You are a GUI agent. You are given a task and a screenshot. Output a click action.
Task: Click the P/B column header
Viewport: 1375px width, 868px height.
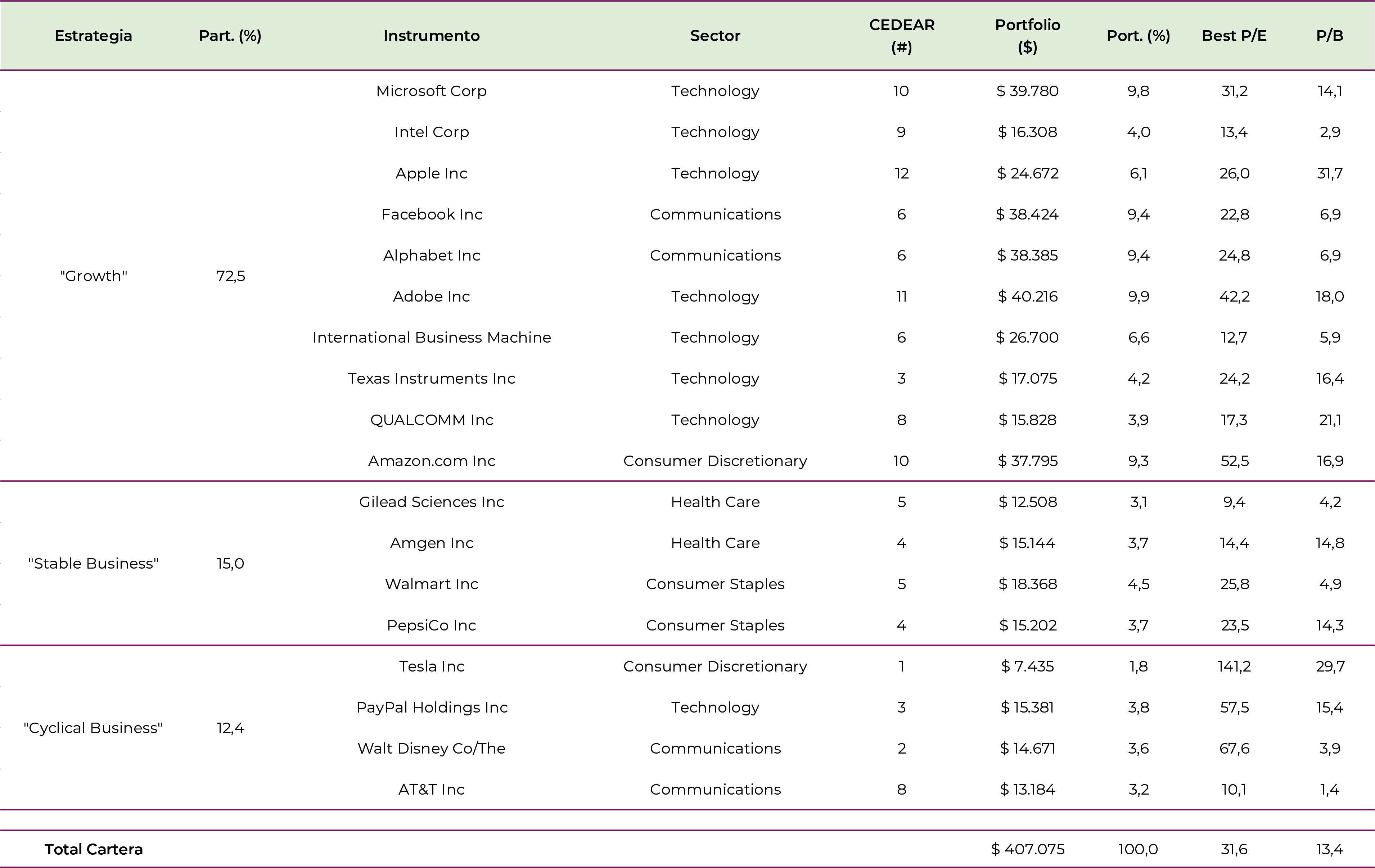1329,35
